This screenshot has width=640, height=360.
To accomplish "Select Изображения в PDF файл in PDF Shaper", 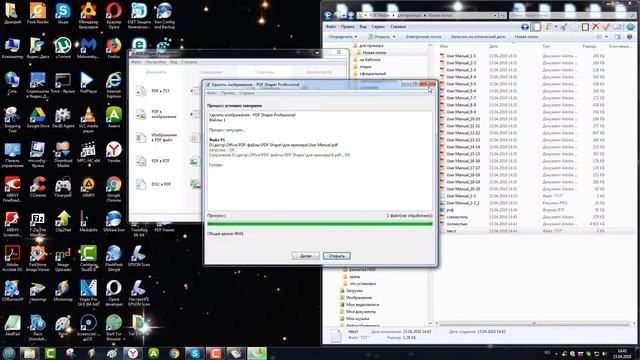I will point(156,137).
